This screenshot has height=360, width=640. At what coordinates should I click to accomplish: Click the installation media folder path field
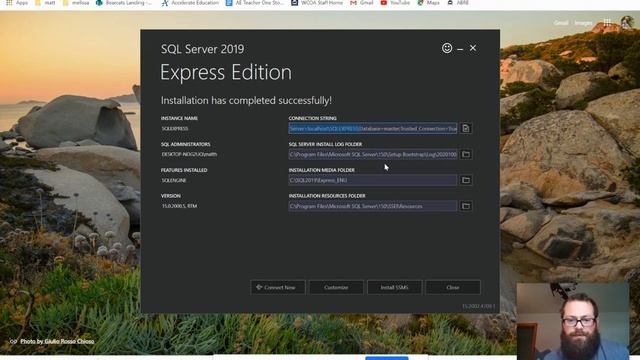[x=373, y=180]
